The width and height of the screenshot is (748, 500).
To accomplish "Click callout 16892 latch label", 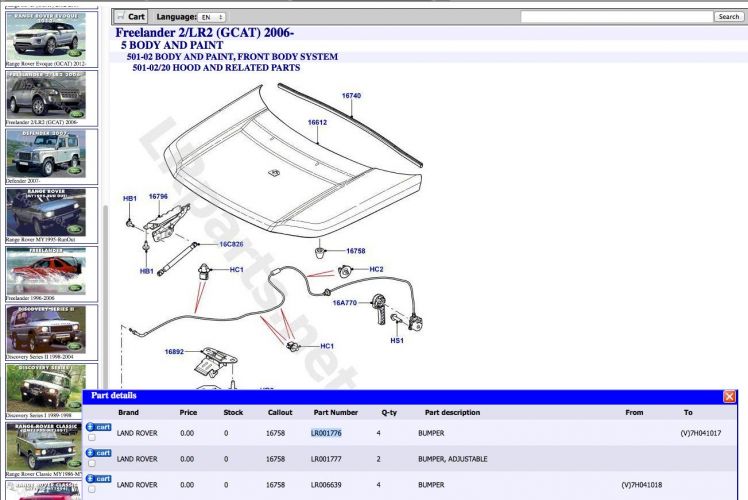I will coord(174,352).
